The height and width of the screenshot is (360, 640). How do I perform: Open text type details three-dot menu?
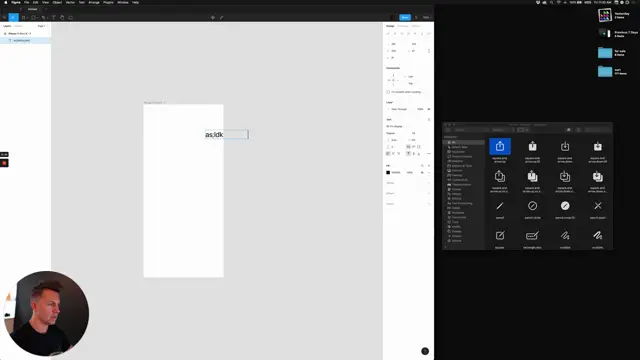coord(429,153)
